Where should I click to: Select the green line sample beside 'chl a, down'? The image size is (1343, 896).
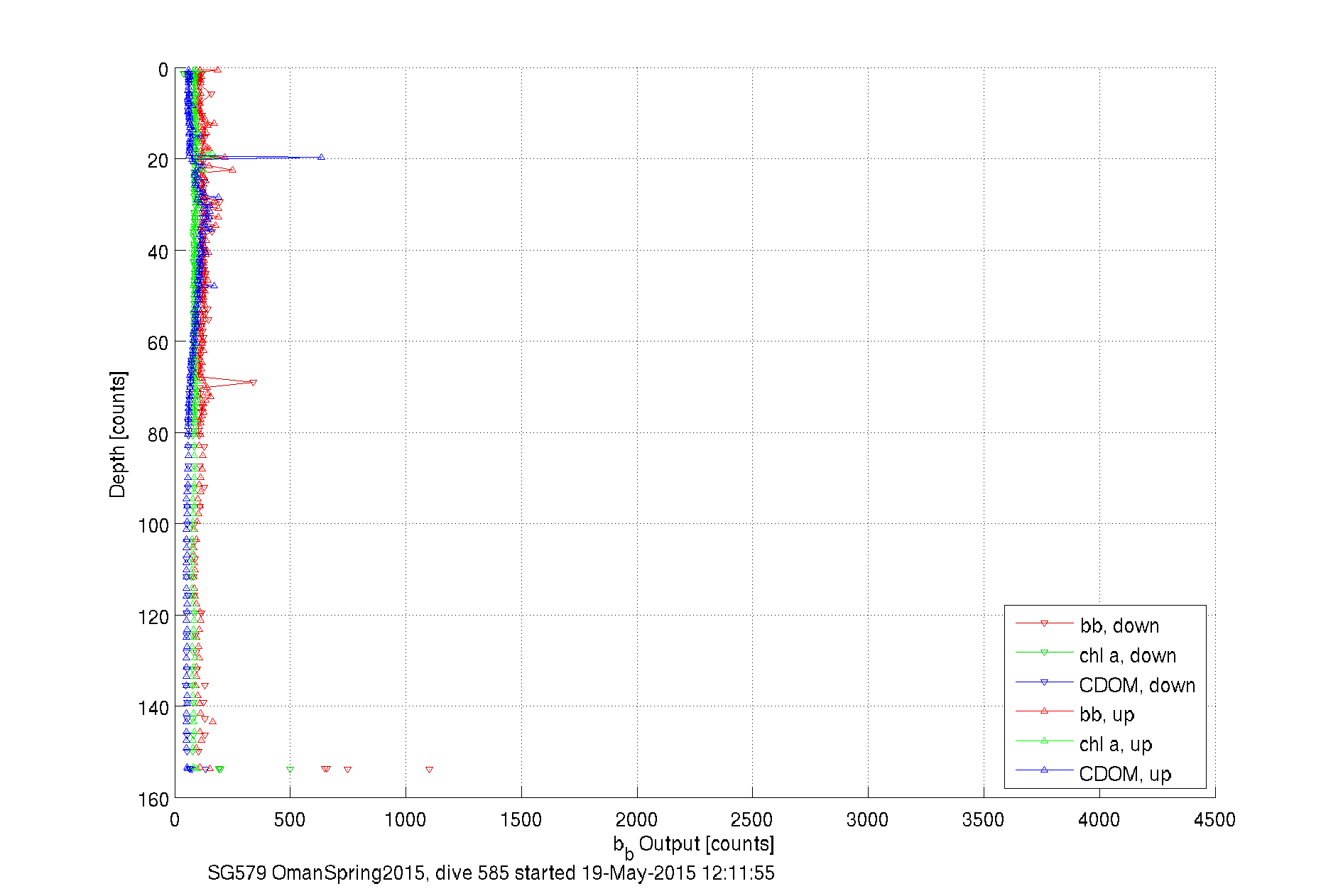coord(1044,652)
